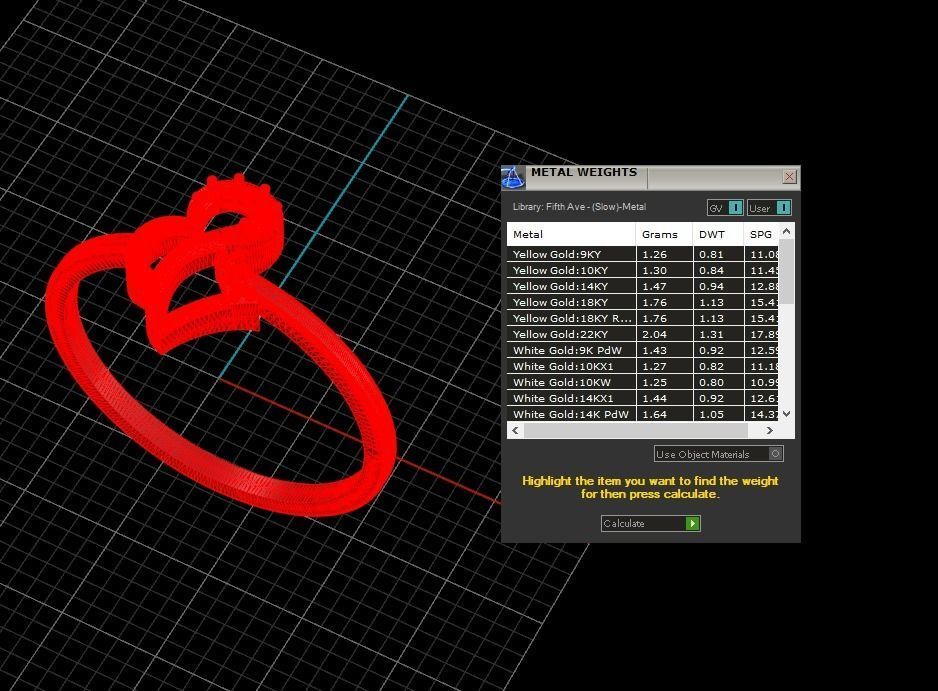Viewport: 938px width, 691px height.
Task: Click the Library: Fifth Ave label
Action: 579,207
